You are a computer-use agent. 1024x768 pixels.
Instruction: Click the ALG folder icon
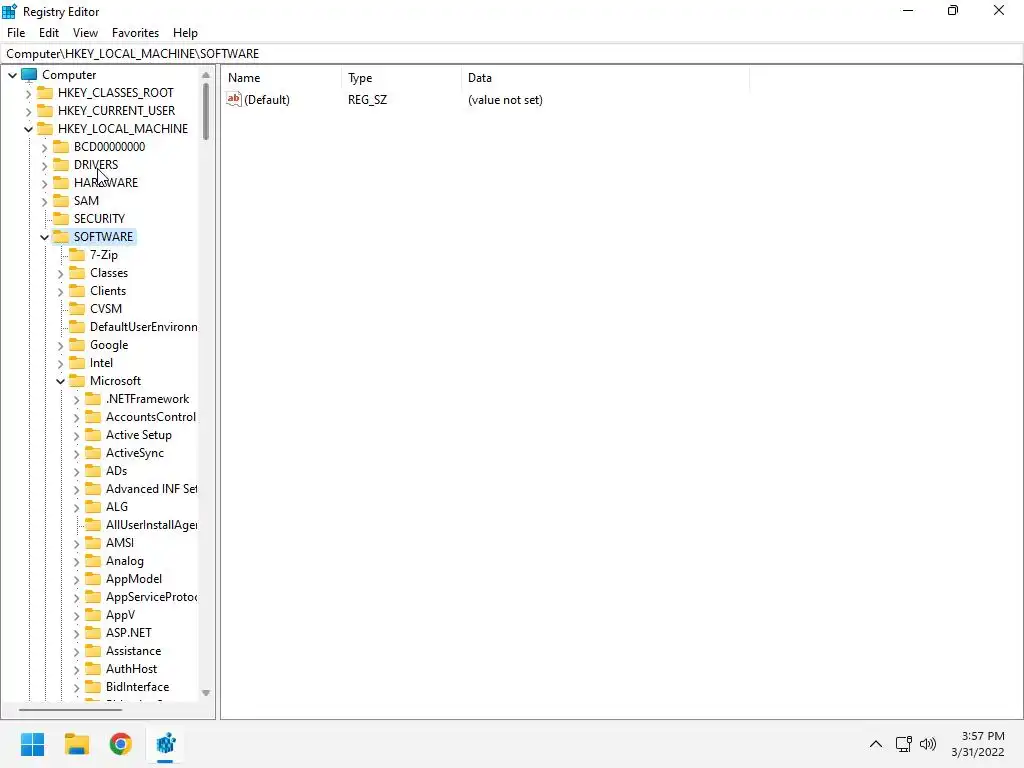pos(93,506)
